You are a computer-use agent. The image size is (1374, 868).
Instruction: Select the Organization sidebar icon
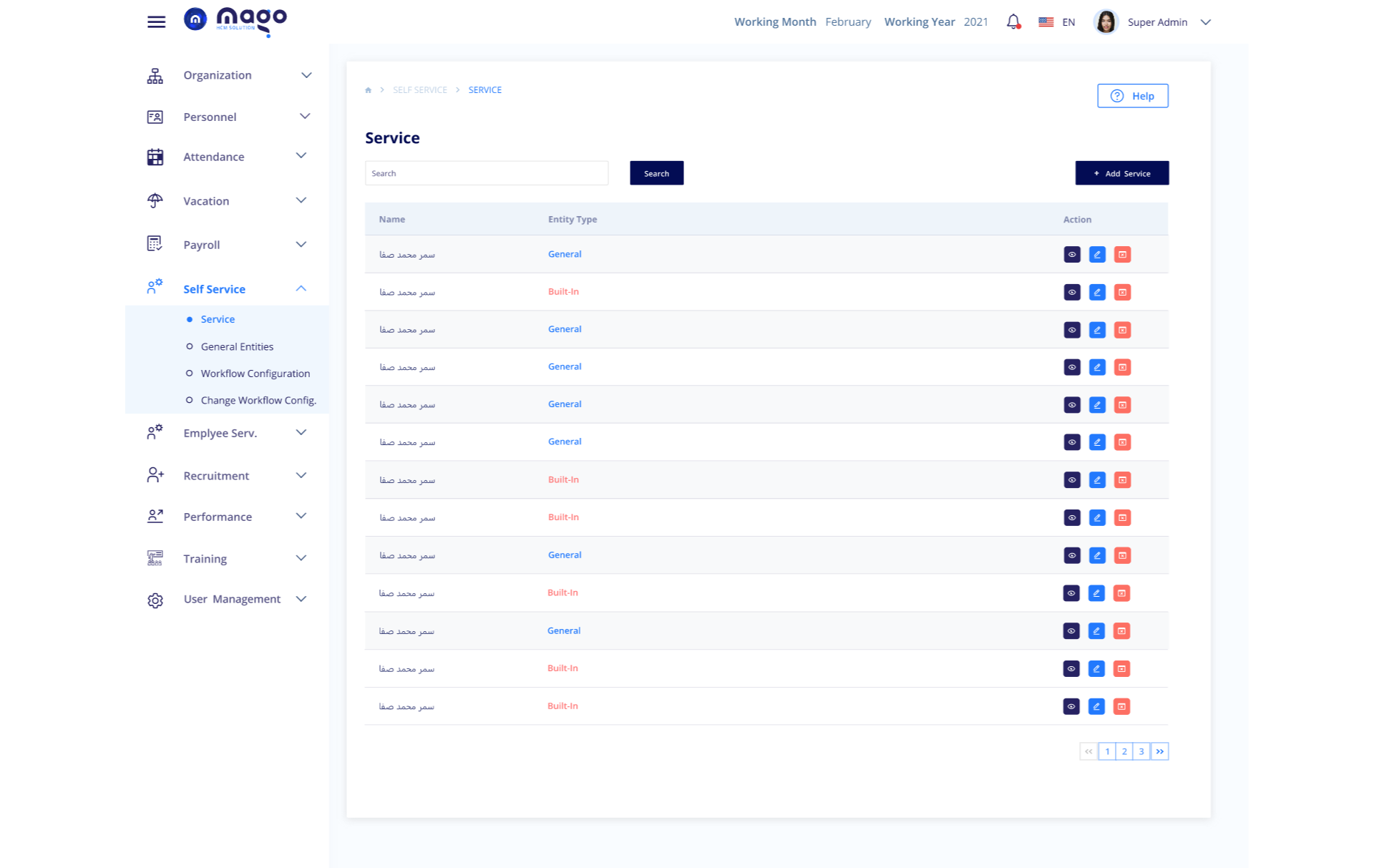(x=155, y=74)
